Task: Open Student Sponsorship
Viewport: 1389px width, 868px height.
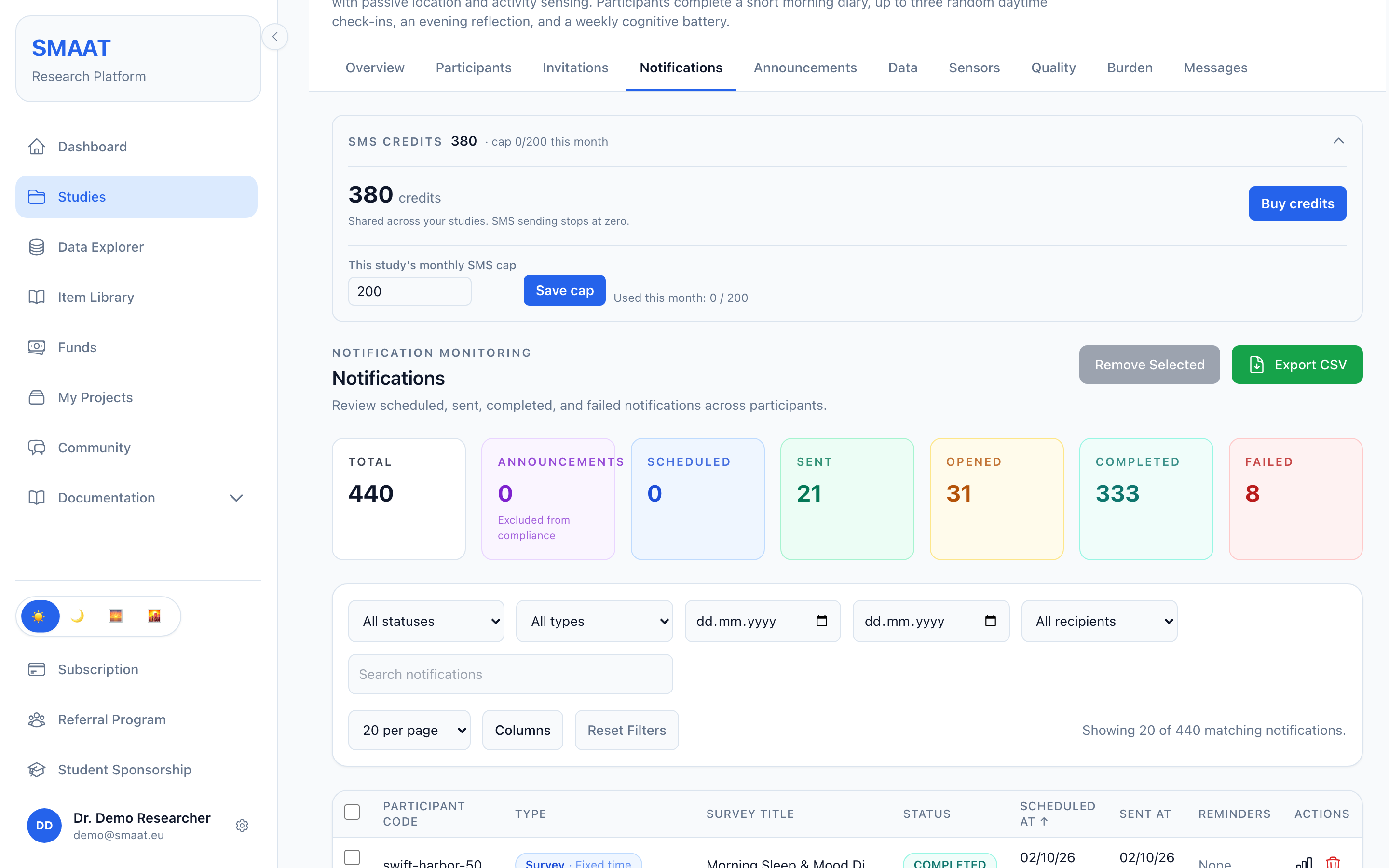Action: (136, 769)
